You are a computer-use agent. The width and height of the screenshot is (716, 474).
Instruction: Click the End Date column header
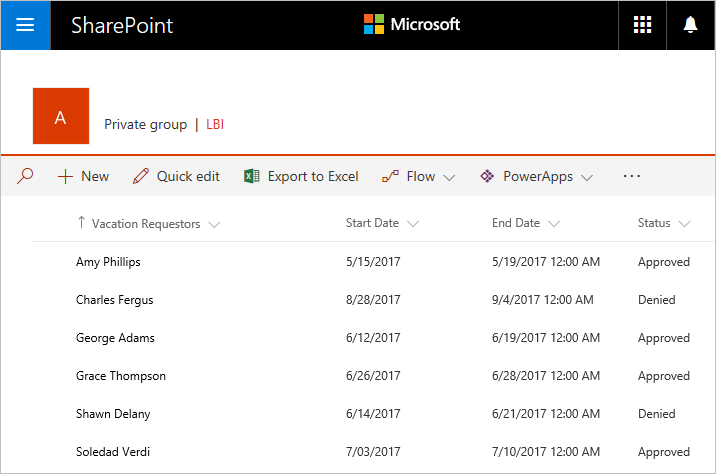pyautogui.click(x=516, y=223)
